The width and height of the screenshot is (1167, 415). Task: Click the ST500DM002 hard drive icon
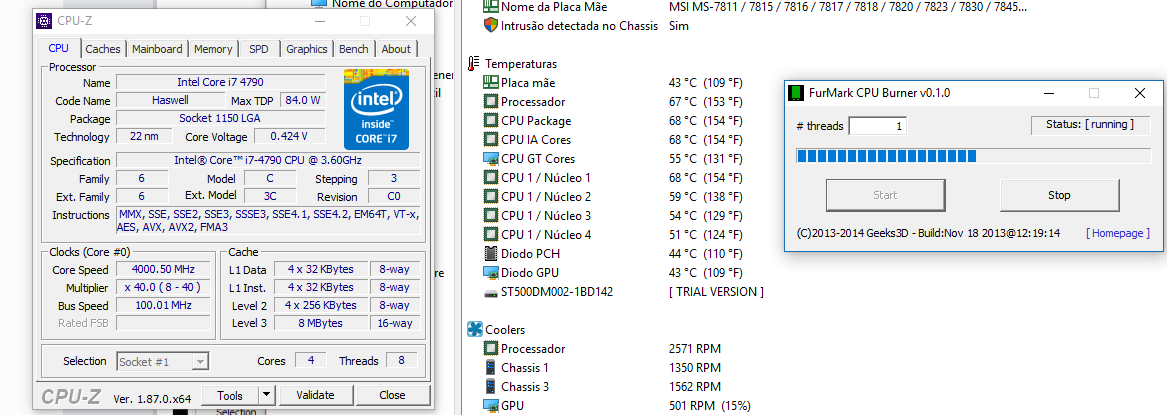(490, 292)
